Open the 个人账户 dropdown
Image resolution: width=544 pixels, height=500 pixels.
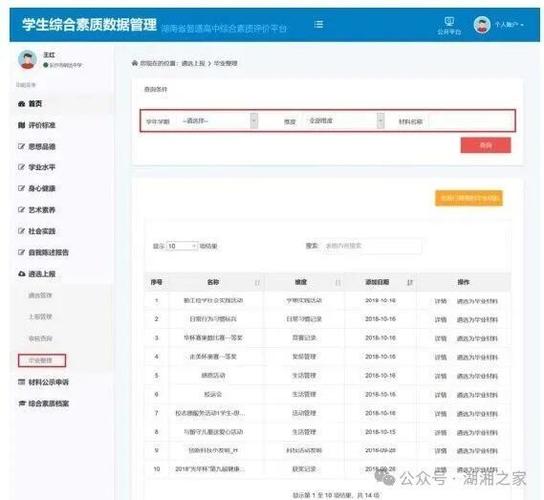(x=509, y=25)
